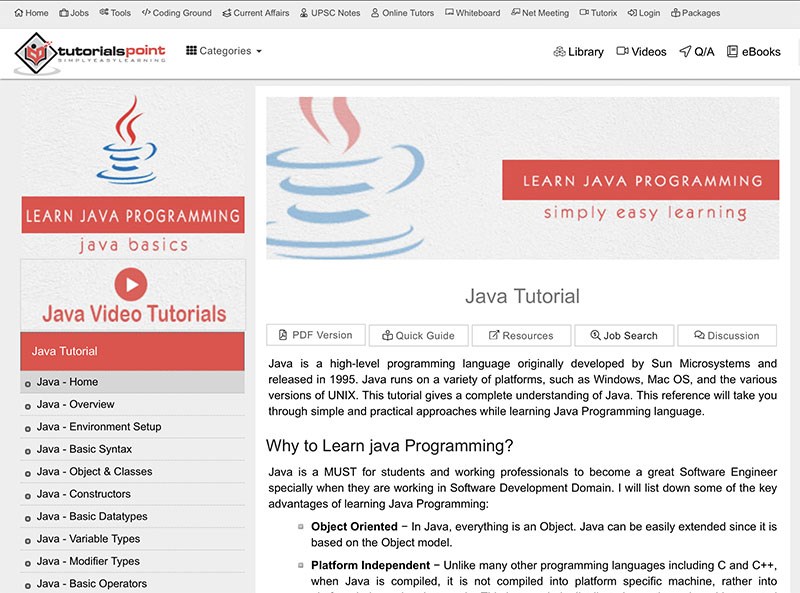Click the UPSC Notes icon

[x=330, y=13]
